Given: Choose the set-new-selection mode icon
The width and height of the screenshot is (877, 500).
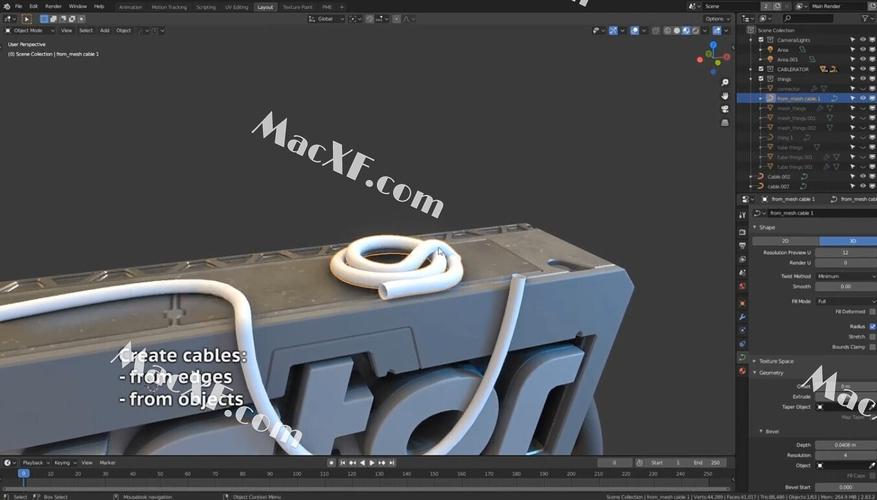Looking at the screenshot, I should coord(44,19).
